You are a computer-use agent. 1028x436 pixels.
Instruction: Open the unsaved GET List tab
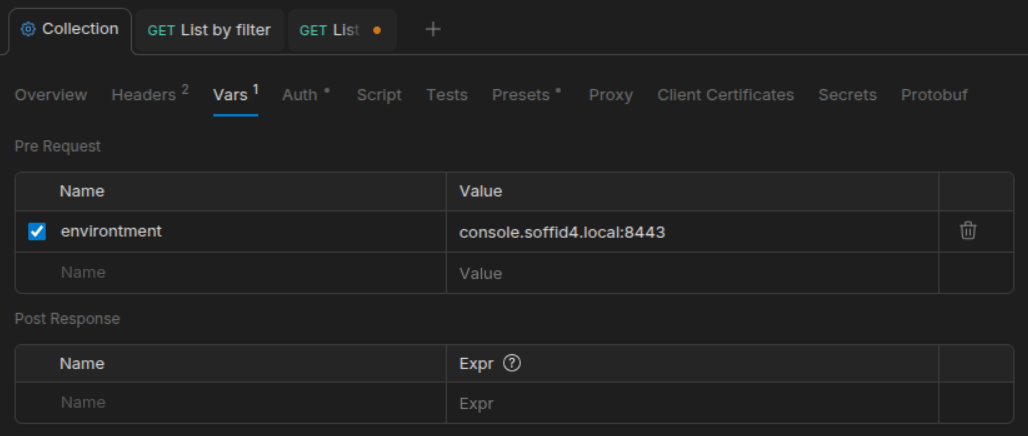pos(342,30)
